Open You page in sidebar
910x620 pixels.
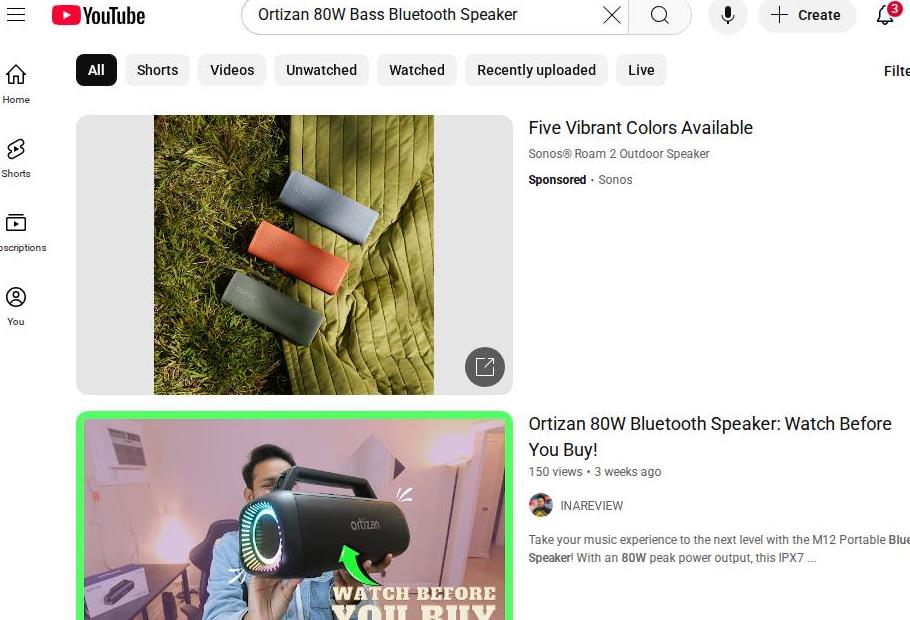(16, 306)
